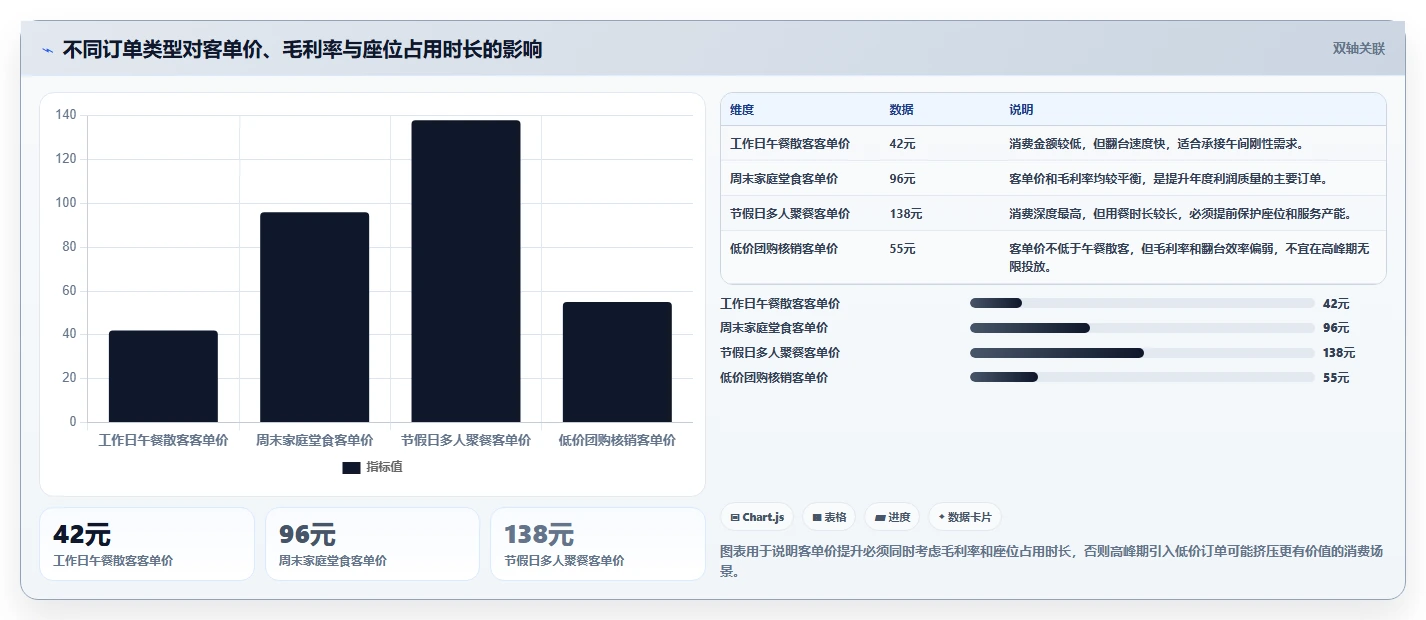
Task: Click the 工作日午餐散客客单价 table cell
Action: 790,144
